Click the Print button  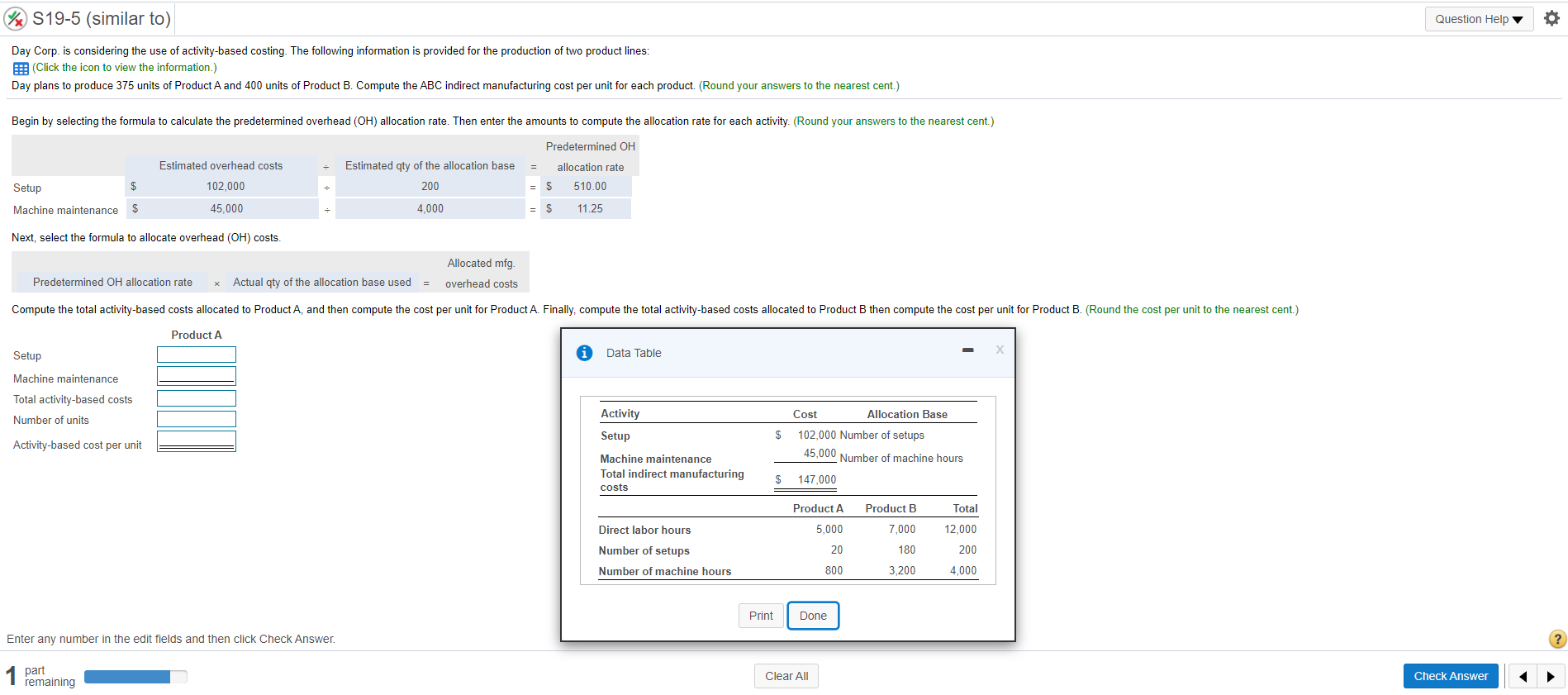pyautogui.click(x=761, y=616)
